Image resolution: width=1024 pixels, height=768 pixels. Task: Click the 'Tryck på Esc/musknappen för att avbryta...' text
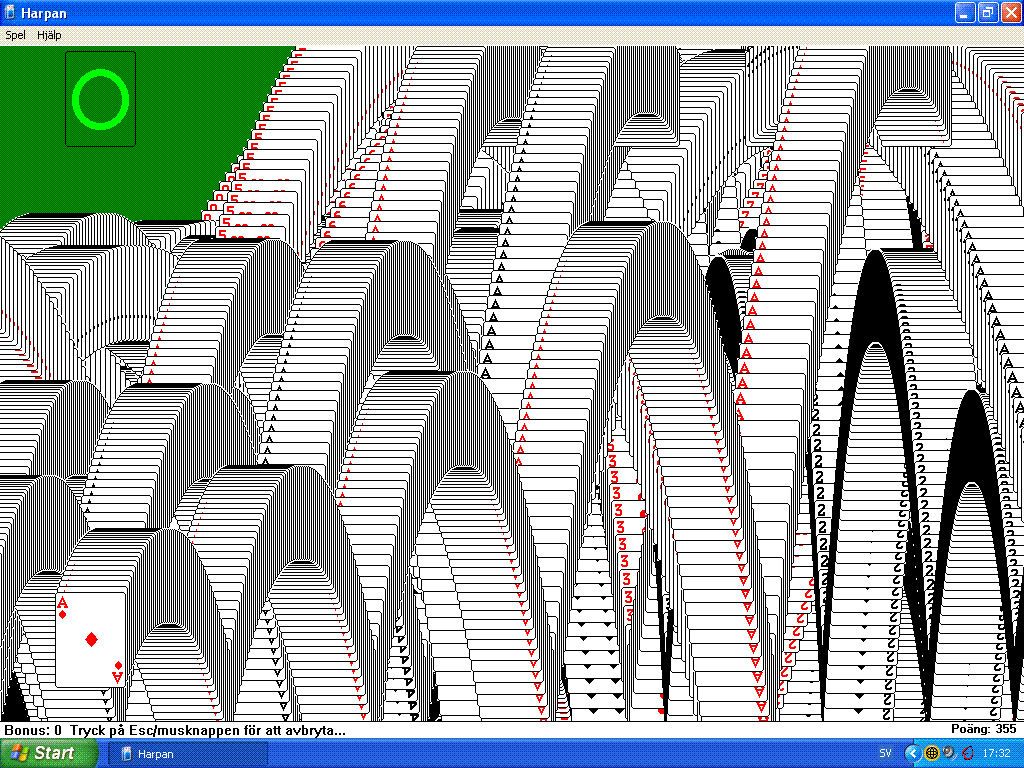pyautogui.click(x=208, y=730)
